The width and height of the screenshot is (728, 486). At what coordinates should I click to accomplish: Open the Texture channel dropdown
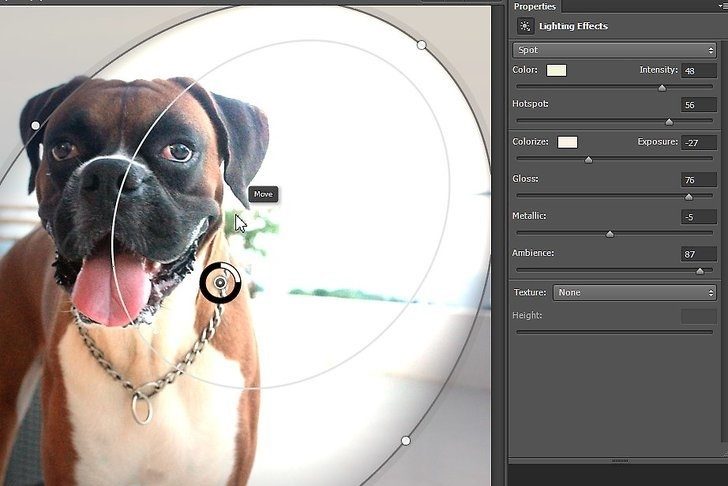pos(634,292)
